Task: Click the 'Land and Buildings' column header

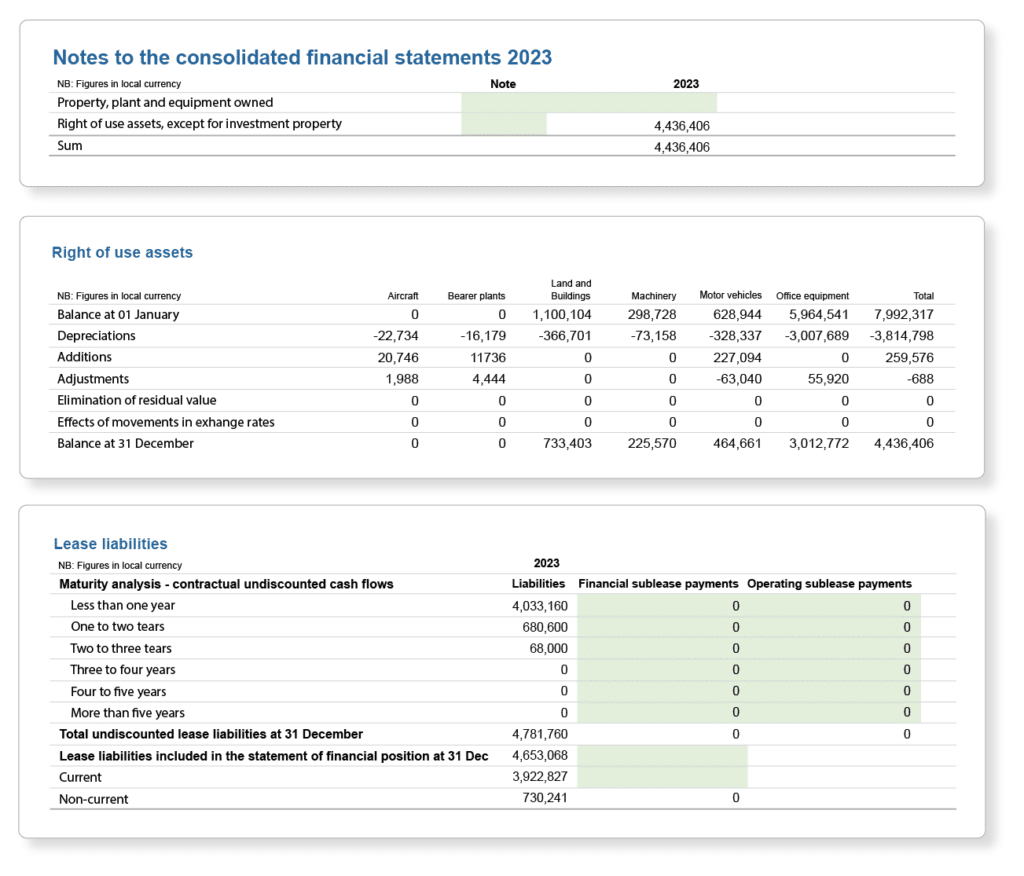Action: coord(571,289)
